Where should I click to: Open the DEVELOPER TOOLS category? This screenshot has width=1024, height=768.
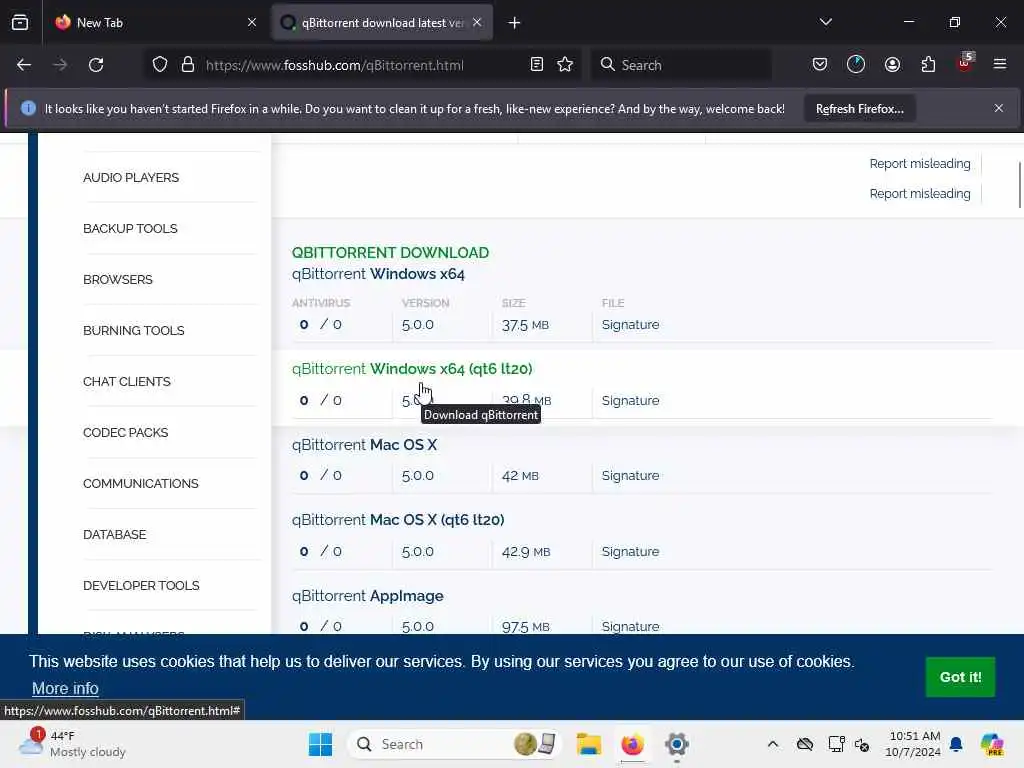point(141,585)
